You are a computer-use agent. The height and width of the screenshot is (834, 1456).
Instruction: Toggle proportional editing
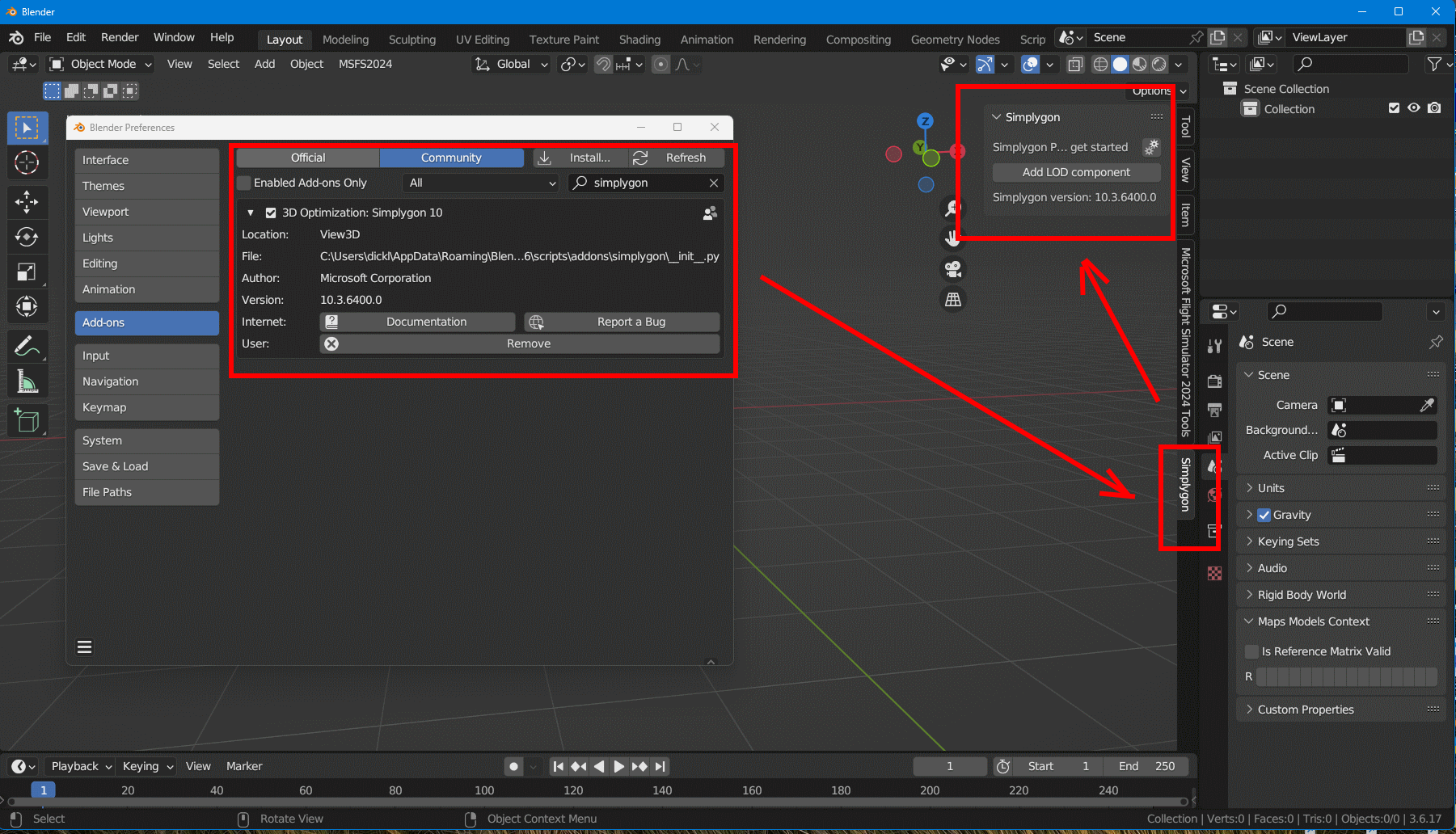tap(661, 64)
